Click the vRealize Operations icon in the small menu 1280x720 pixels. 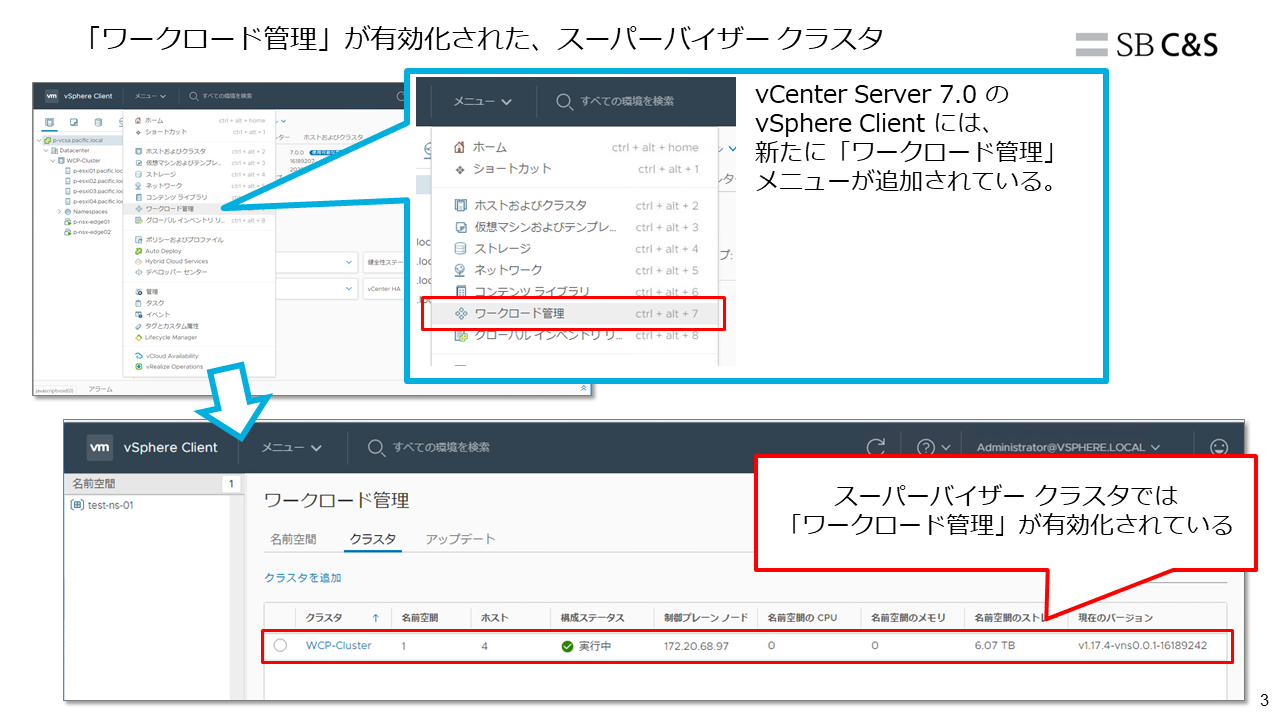click(138, 367)
